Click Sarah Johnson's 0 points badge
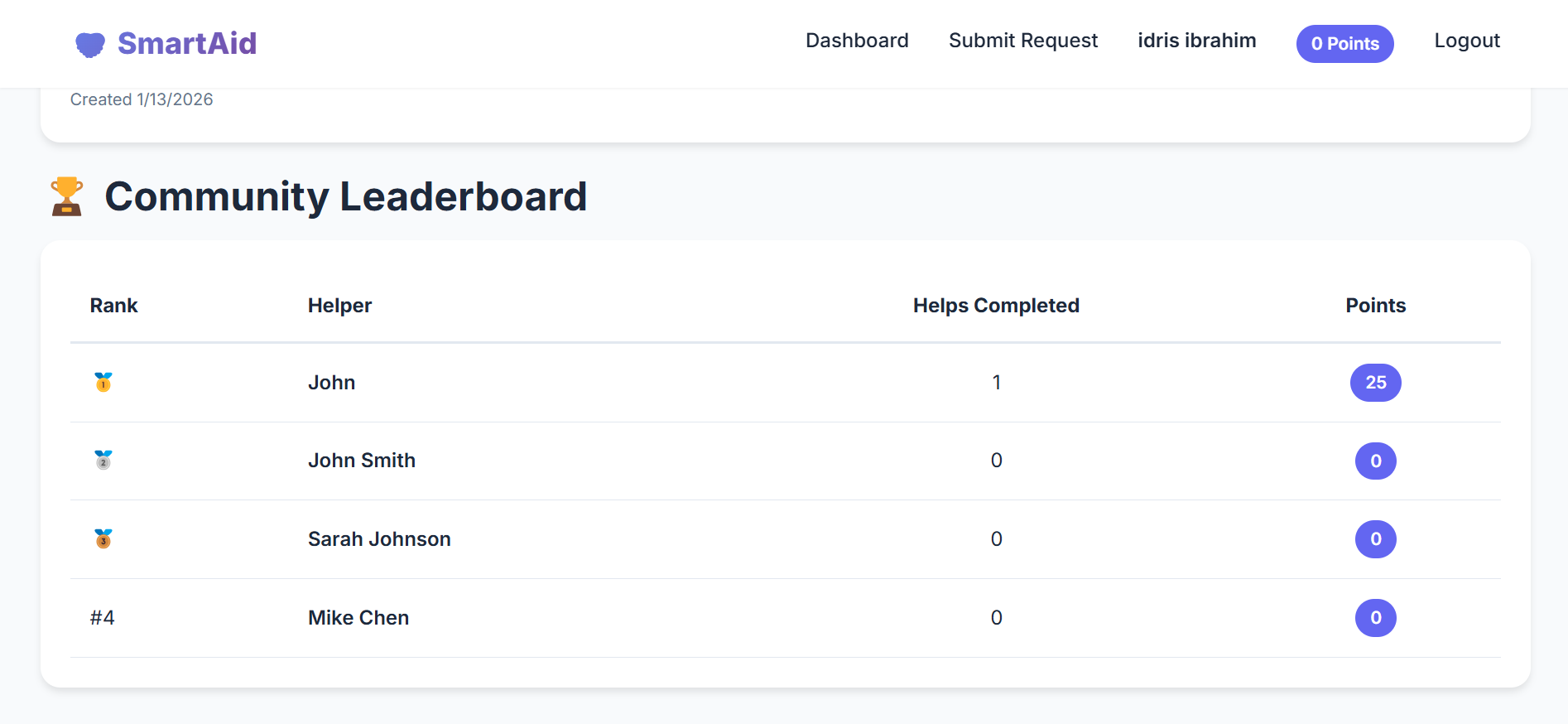The image size is (1568, 724). coord(1375,539)
